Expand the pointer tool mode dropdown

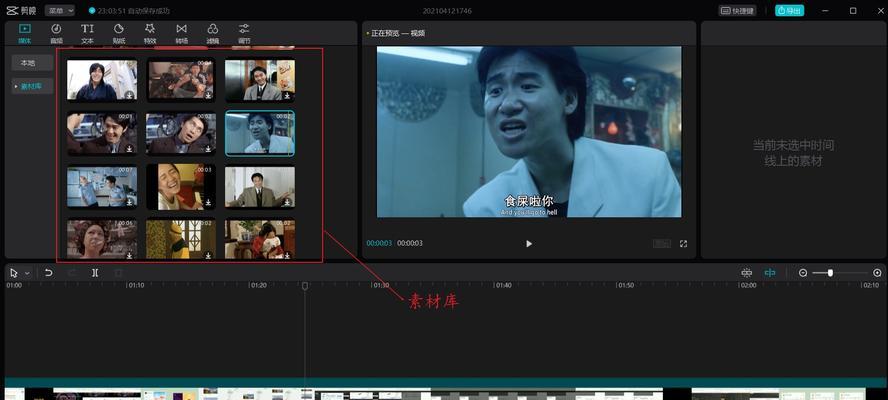coord(27,273)
